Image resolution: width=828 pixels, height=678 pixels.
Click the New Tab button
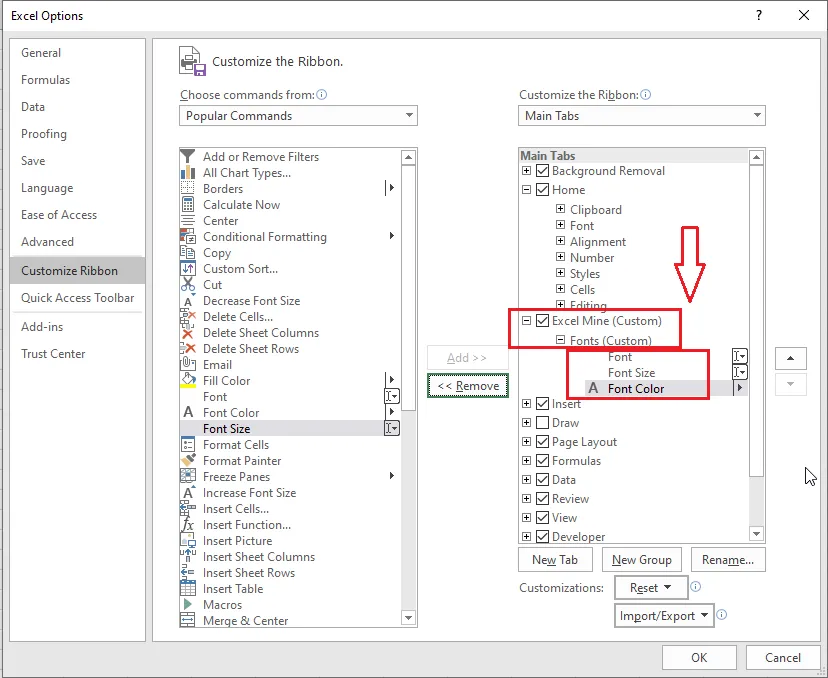[x=555, y=559]
